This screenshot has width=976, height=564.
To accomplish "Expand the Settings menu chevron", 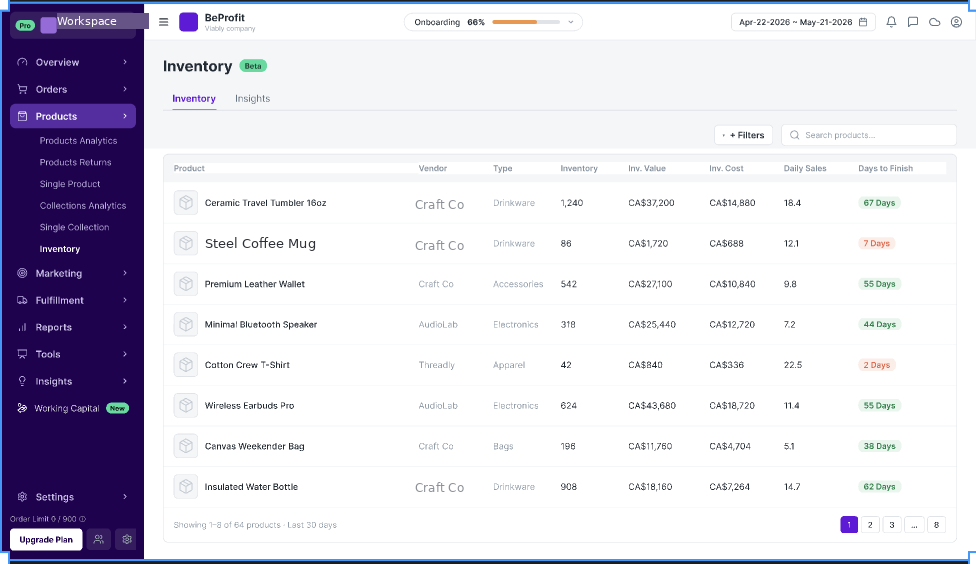I will coord(125,497).
